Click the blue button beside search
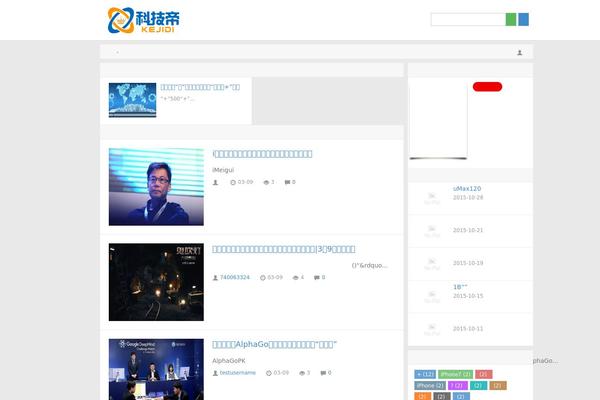Viewport: 600px width, 400px height. (523, 20)
